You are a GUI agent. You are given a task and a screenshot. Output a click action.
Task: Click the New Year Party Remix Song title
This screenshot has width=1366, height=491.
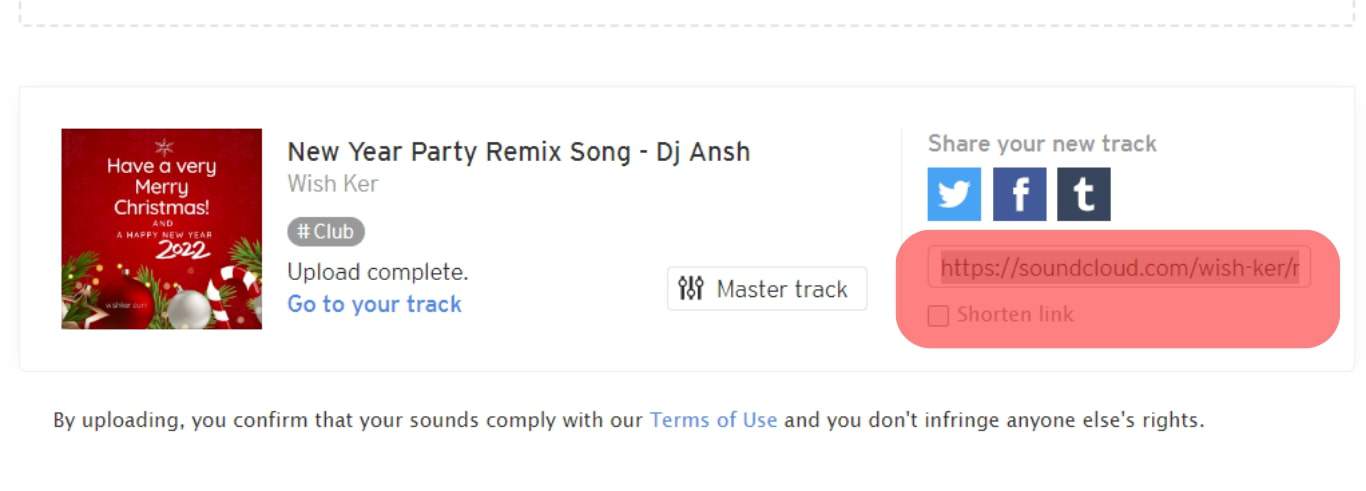pyautogui.click(x=518, y=152)
